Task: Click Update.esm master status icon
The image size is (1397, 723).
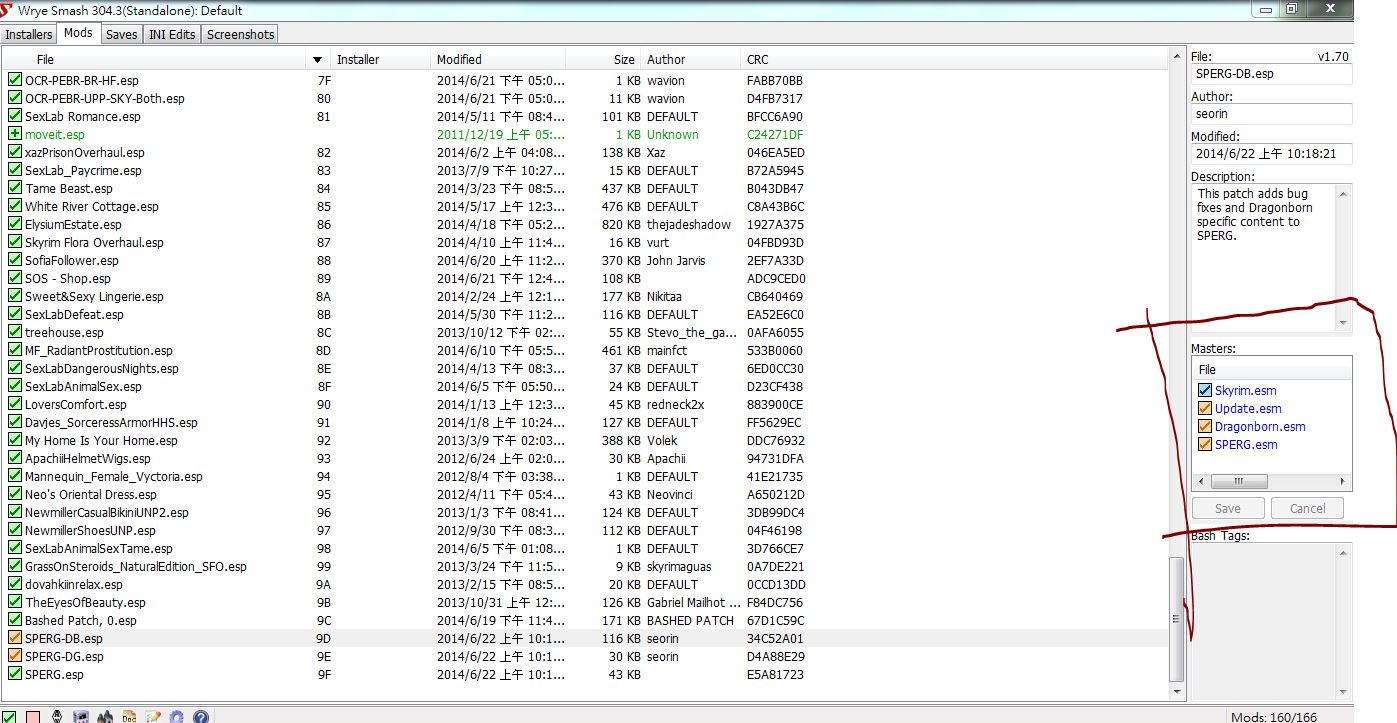Action: point(1204,408)
